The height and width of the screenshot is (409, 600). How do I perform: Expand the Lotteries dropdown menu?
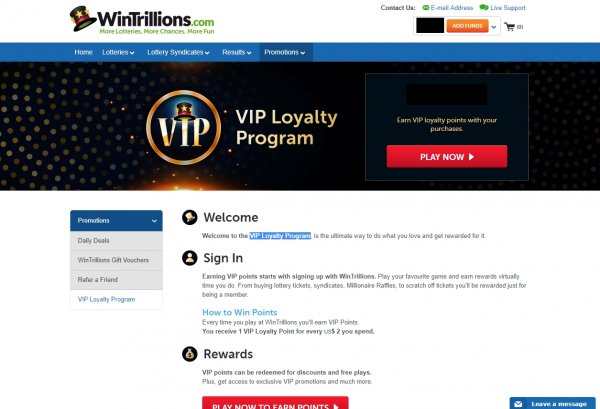(118, 52)
